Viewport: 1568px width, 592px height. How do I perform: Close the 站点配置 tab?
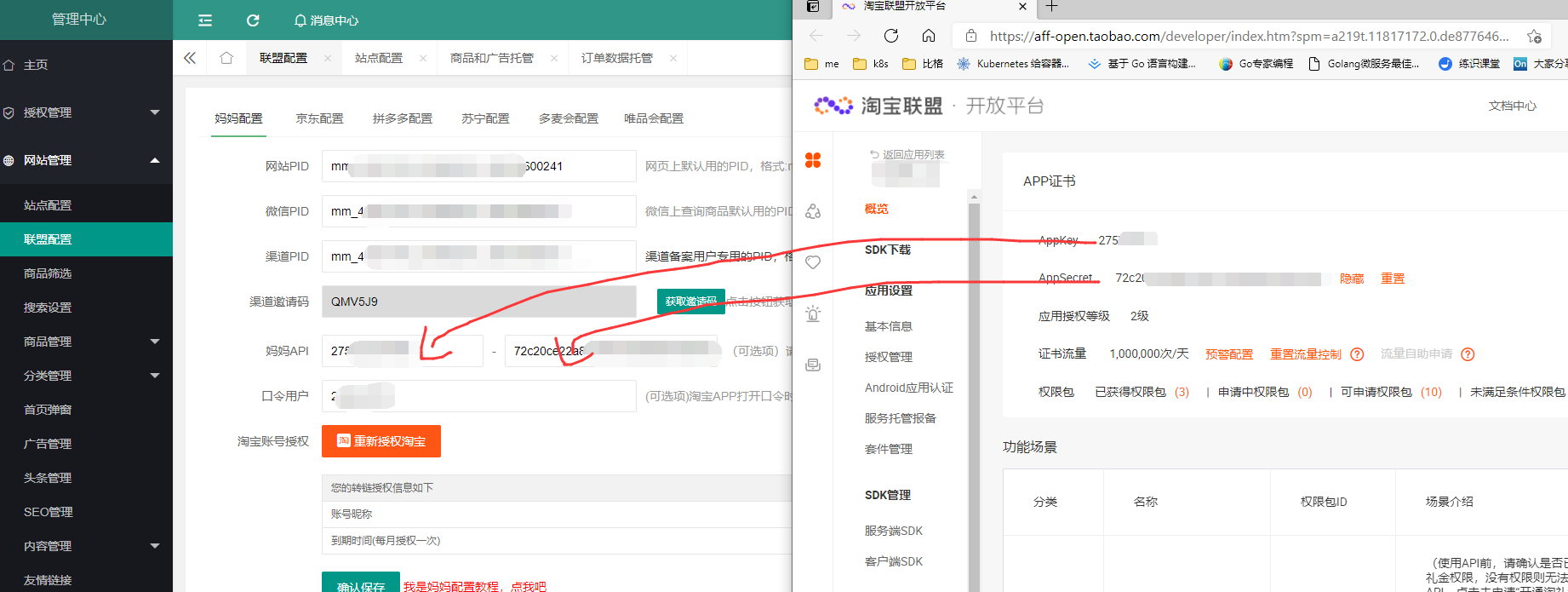click(x=423, y=58)
